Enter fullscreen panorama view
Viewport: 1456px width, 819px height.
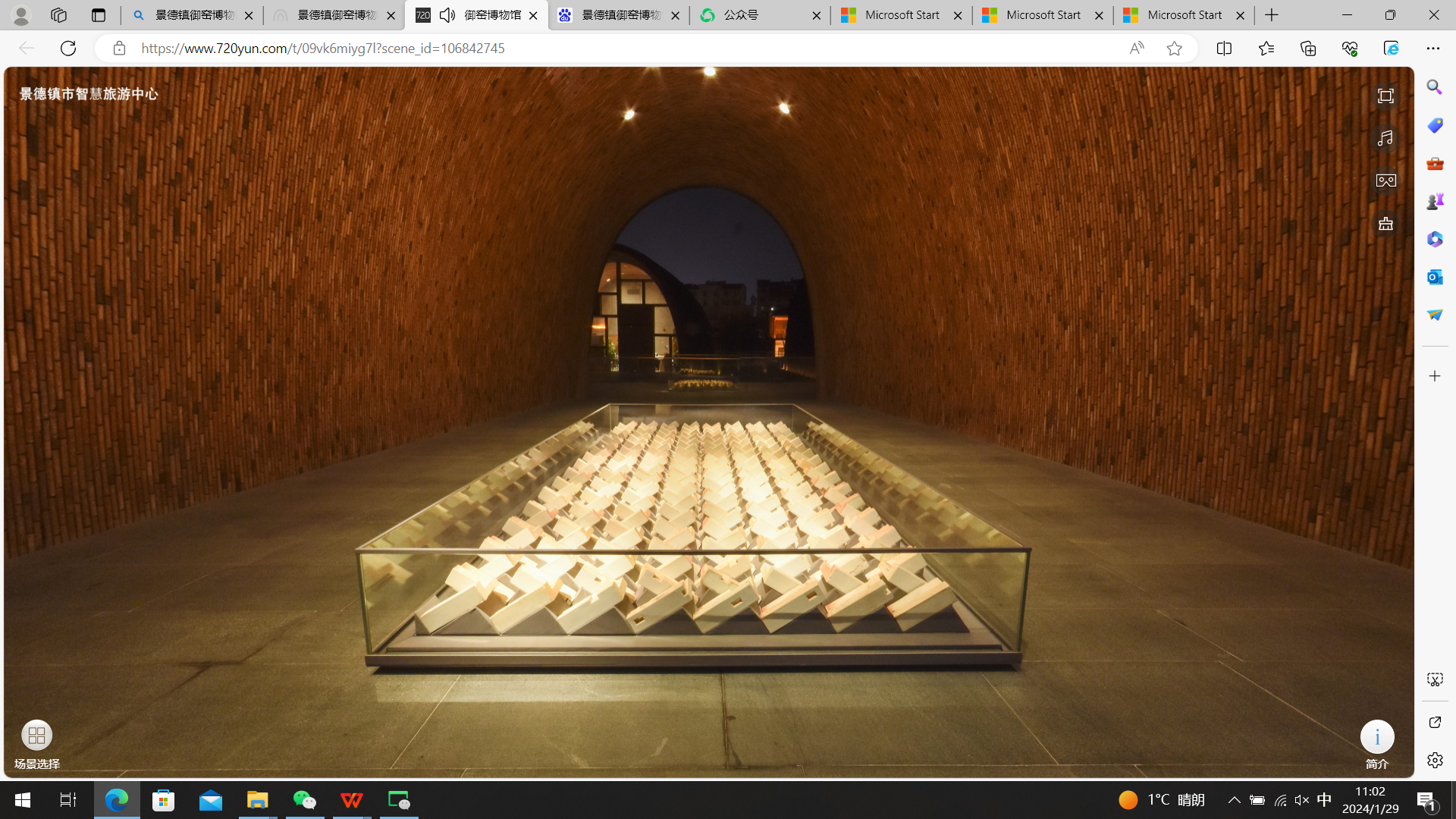[x=1385, y=96]
